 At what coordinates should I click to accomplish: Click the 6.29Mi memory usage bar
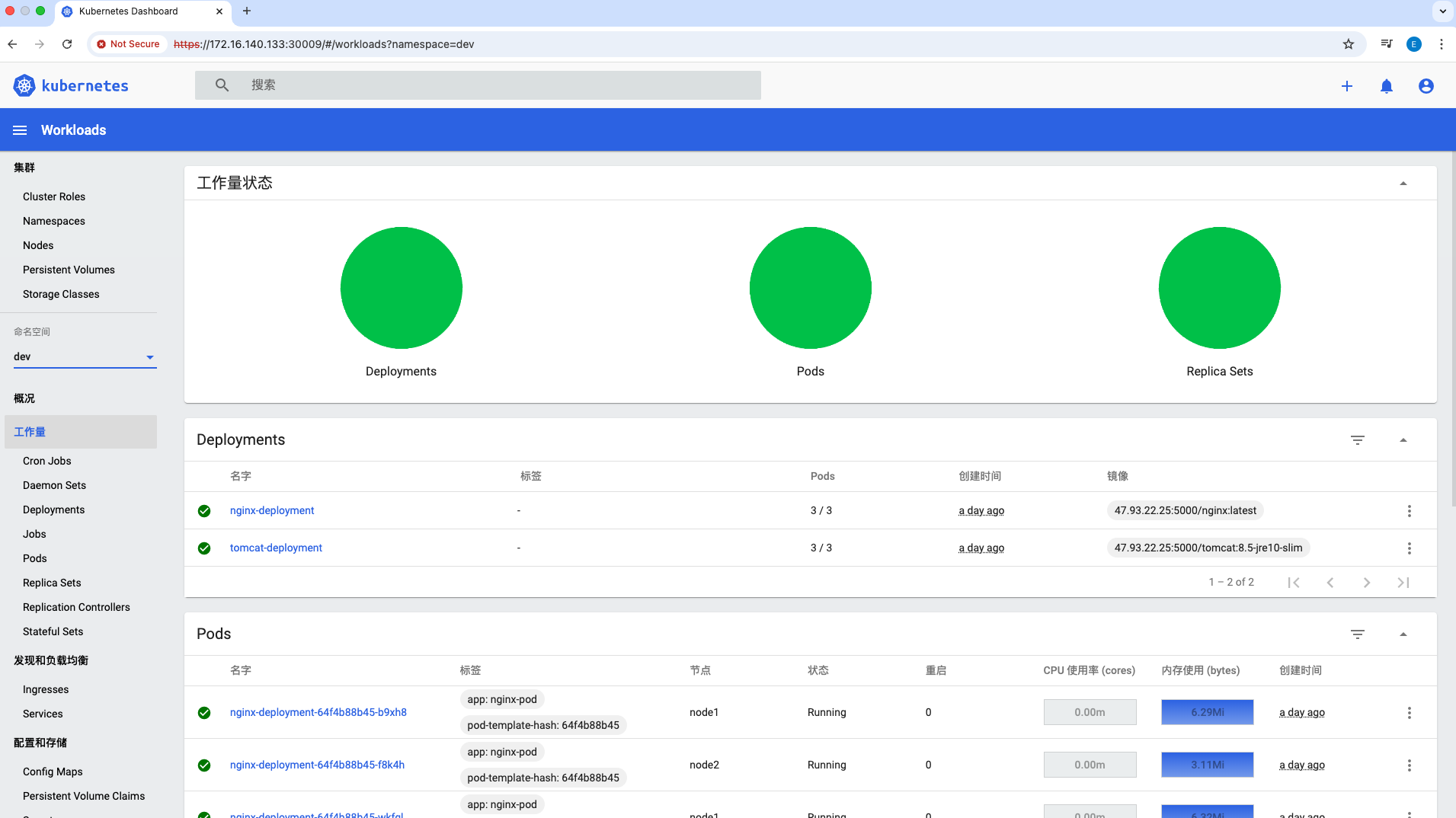click(x=1208, y=713)
